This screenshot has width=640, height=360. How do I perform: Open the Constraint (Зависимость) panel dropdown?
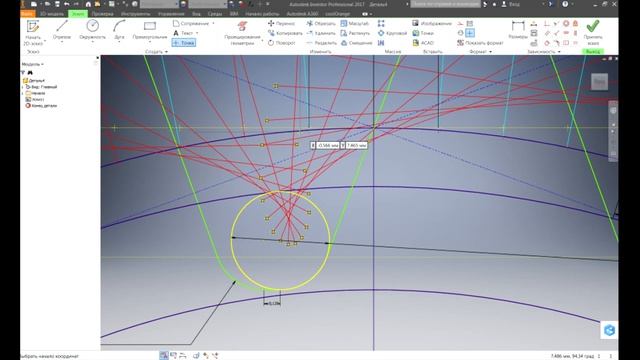(544, 52)
